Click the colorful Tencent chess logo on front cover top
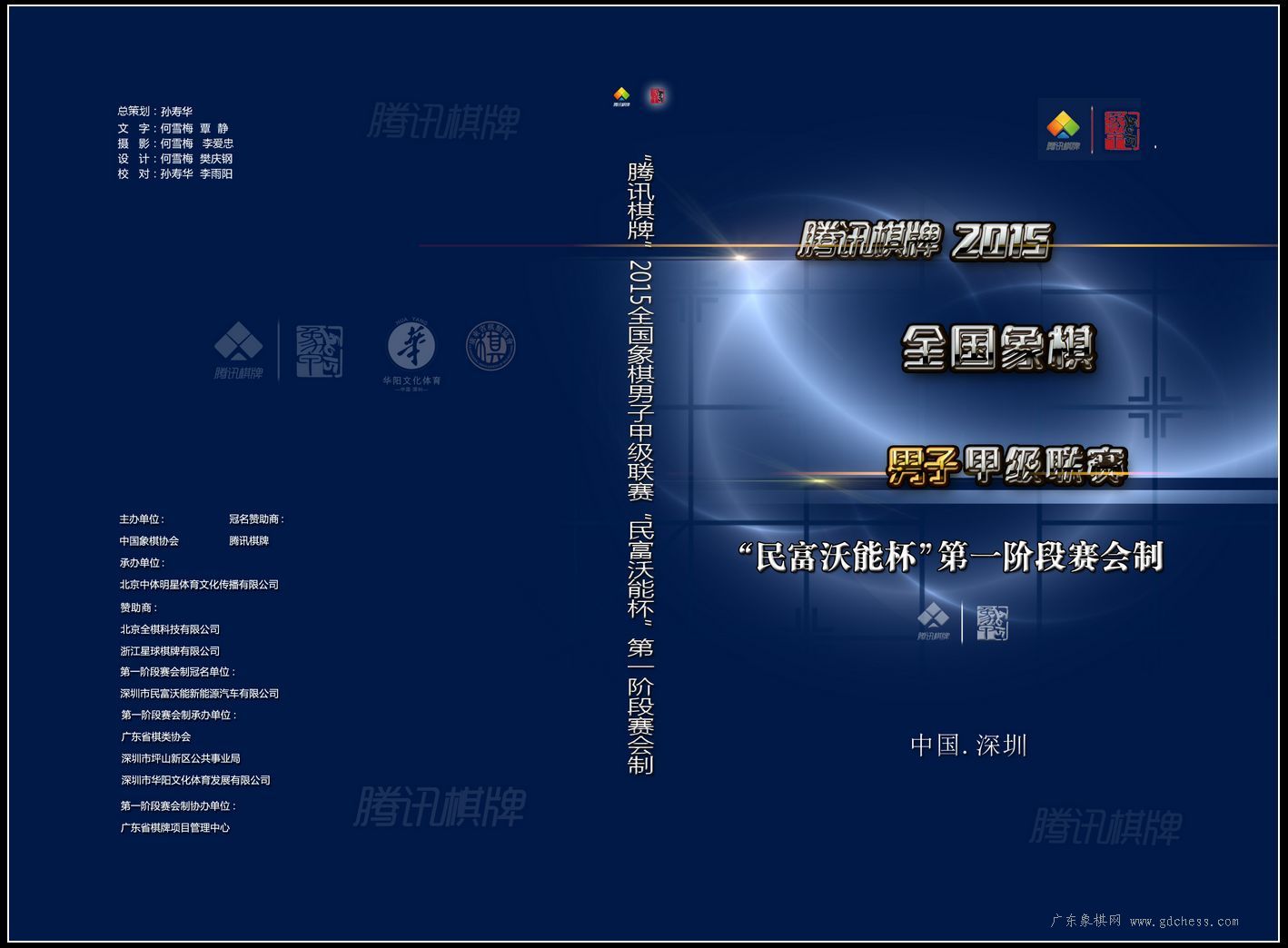Viewport: 1288px width, 948px height. [1063, 130]
